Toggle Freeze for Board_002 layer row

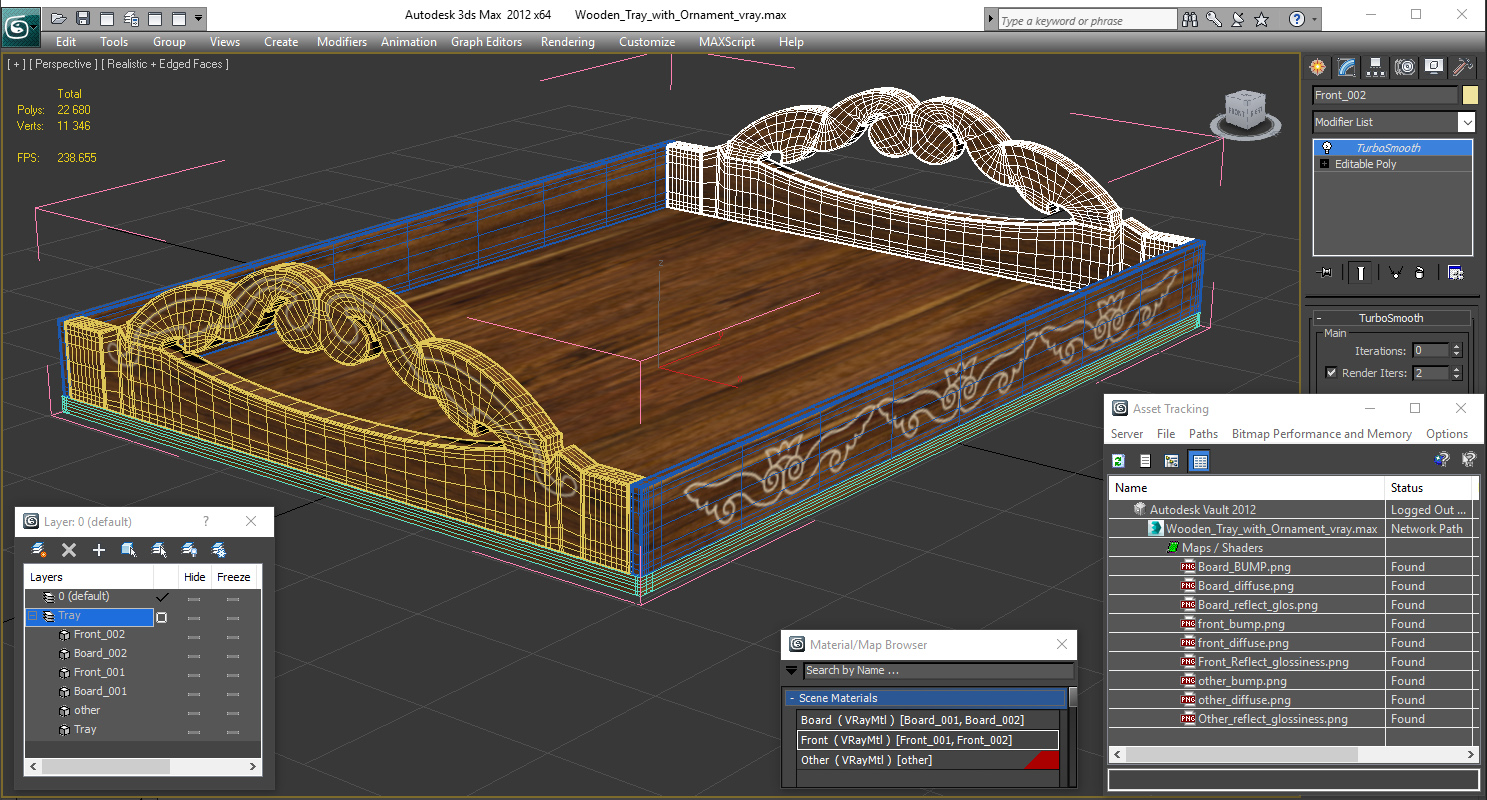tap(233, 654)
